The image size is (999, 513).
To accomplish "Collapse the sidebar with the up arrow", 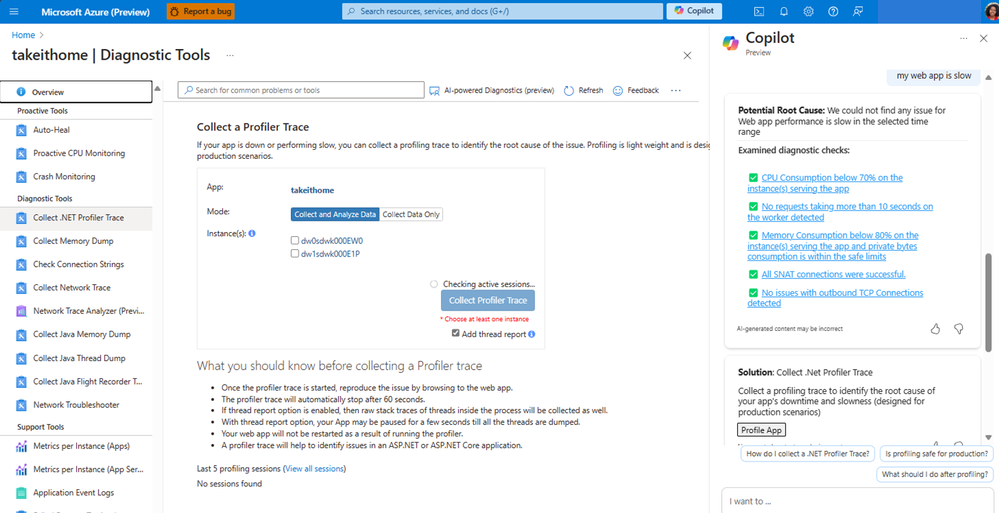I will 157,88.
